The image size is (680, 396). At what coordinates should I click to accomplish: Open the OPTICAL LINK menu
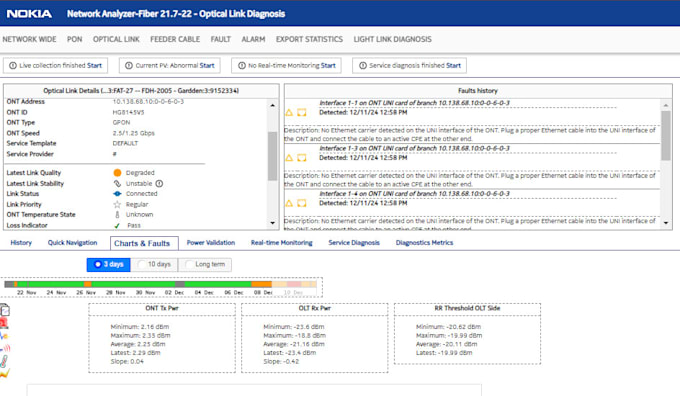116,39
